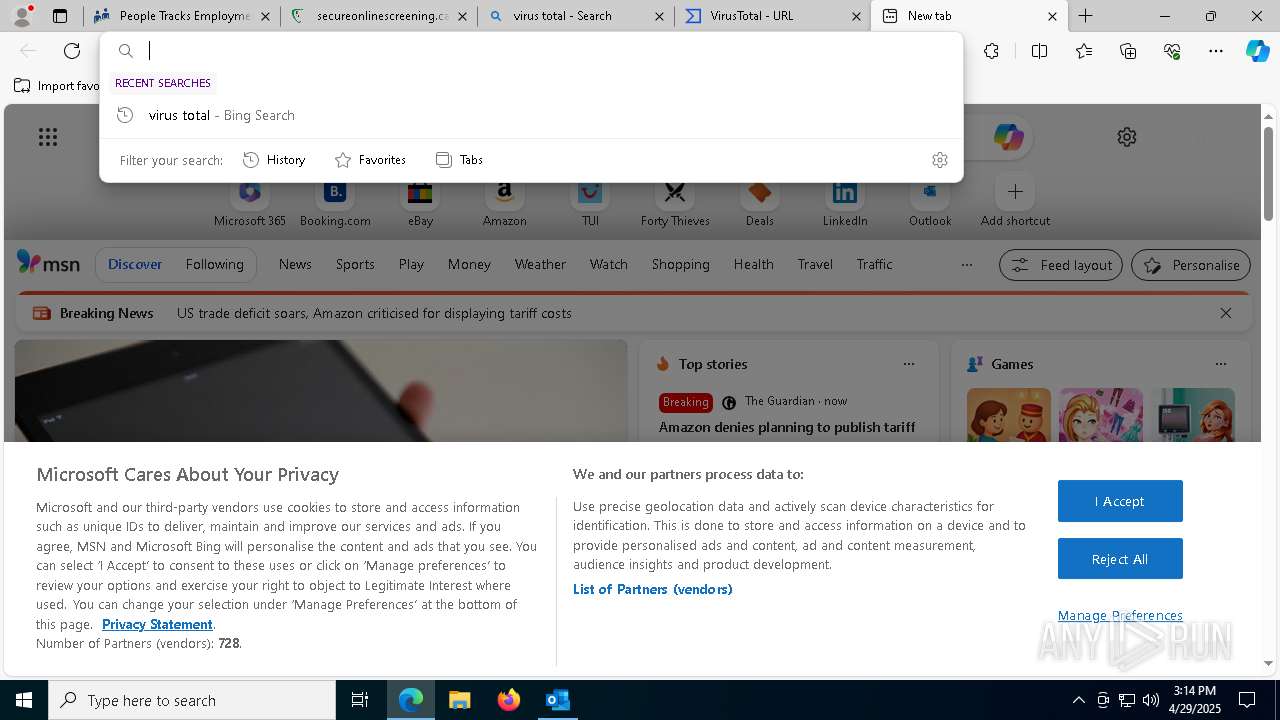Open the Microsoft 365 shortcut

(250, 202)
